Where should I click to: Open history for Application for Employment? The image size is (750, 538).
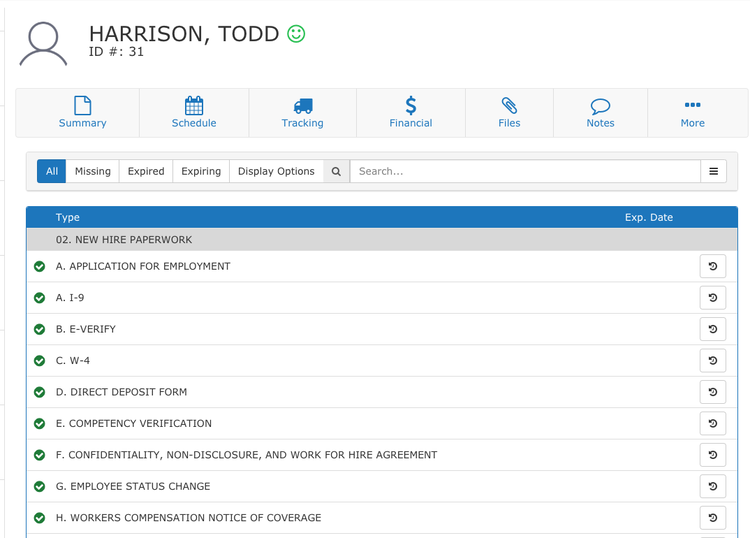tap(713, 266)
